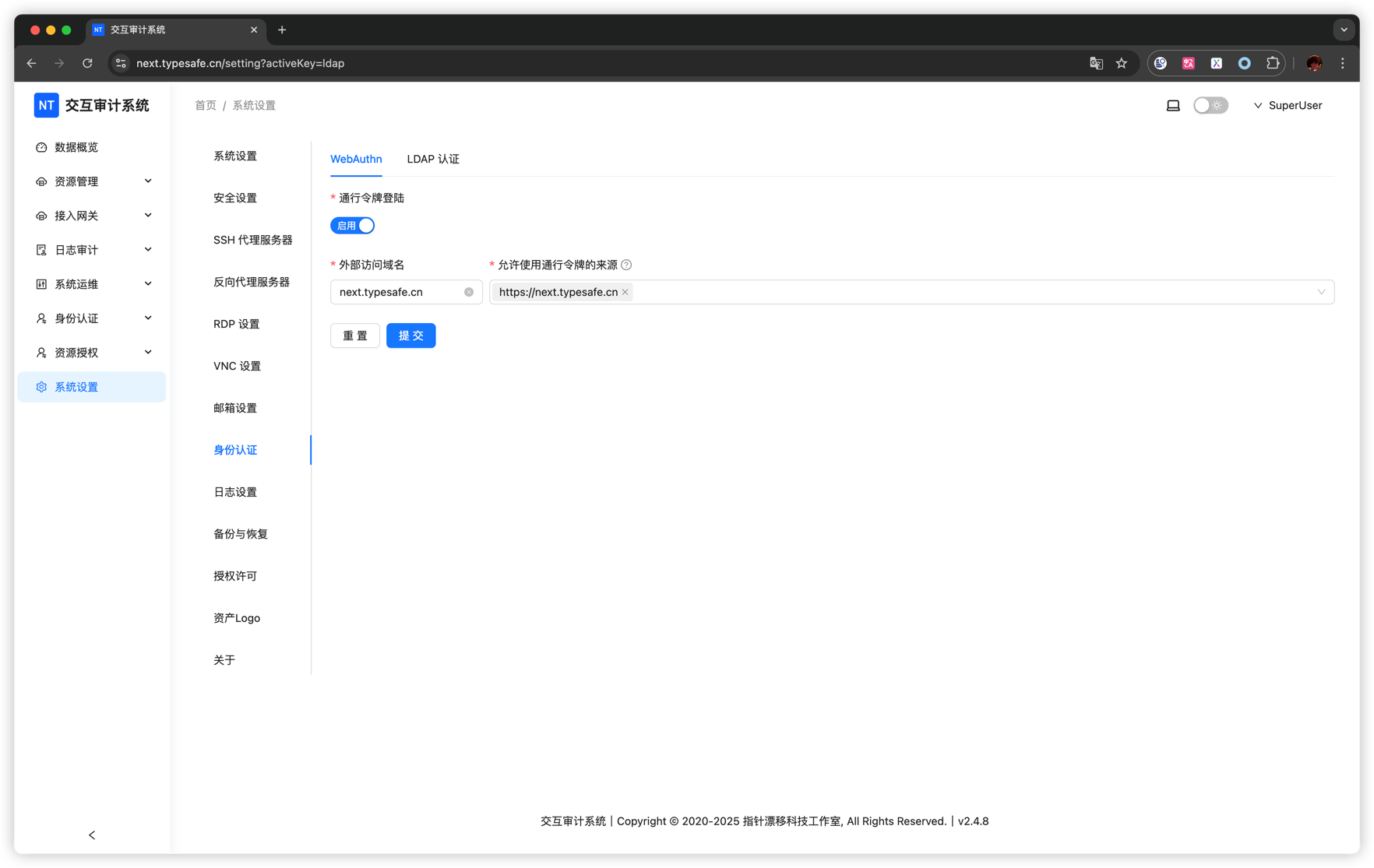Viewport: 1374px width, 868px height.
Task: Click the browser back arrow
Action: (31, 63)
